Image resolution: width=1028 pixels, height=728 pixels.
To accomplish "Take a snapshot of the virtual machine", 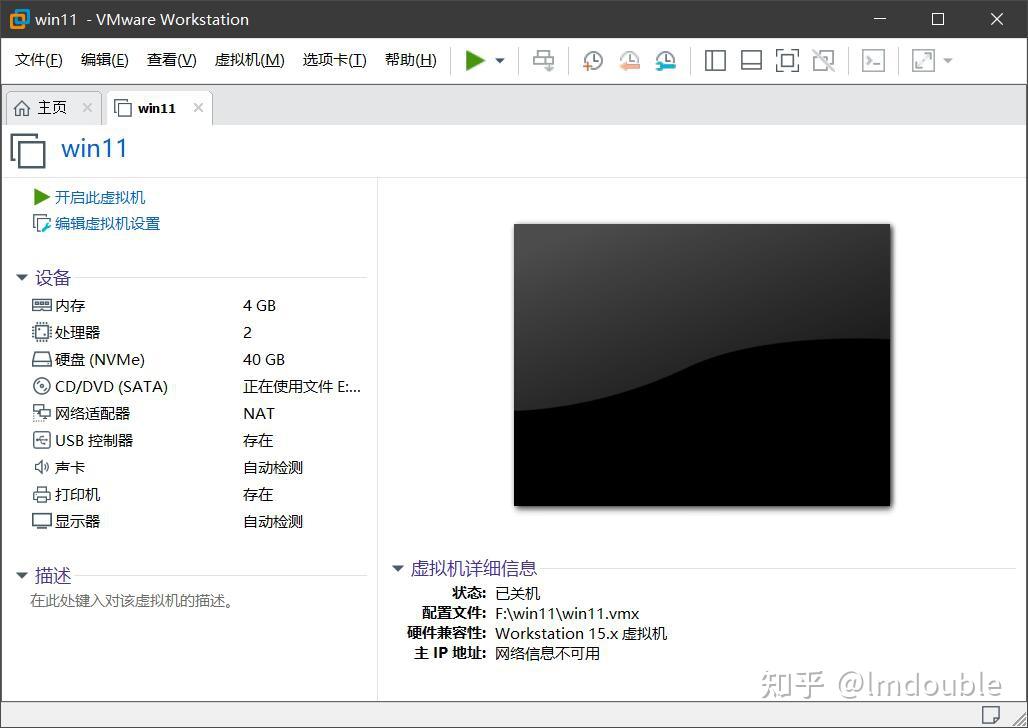I will (592, 60).
